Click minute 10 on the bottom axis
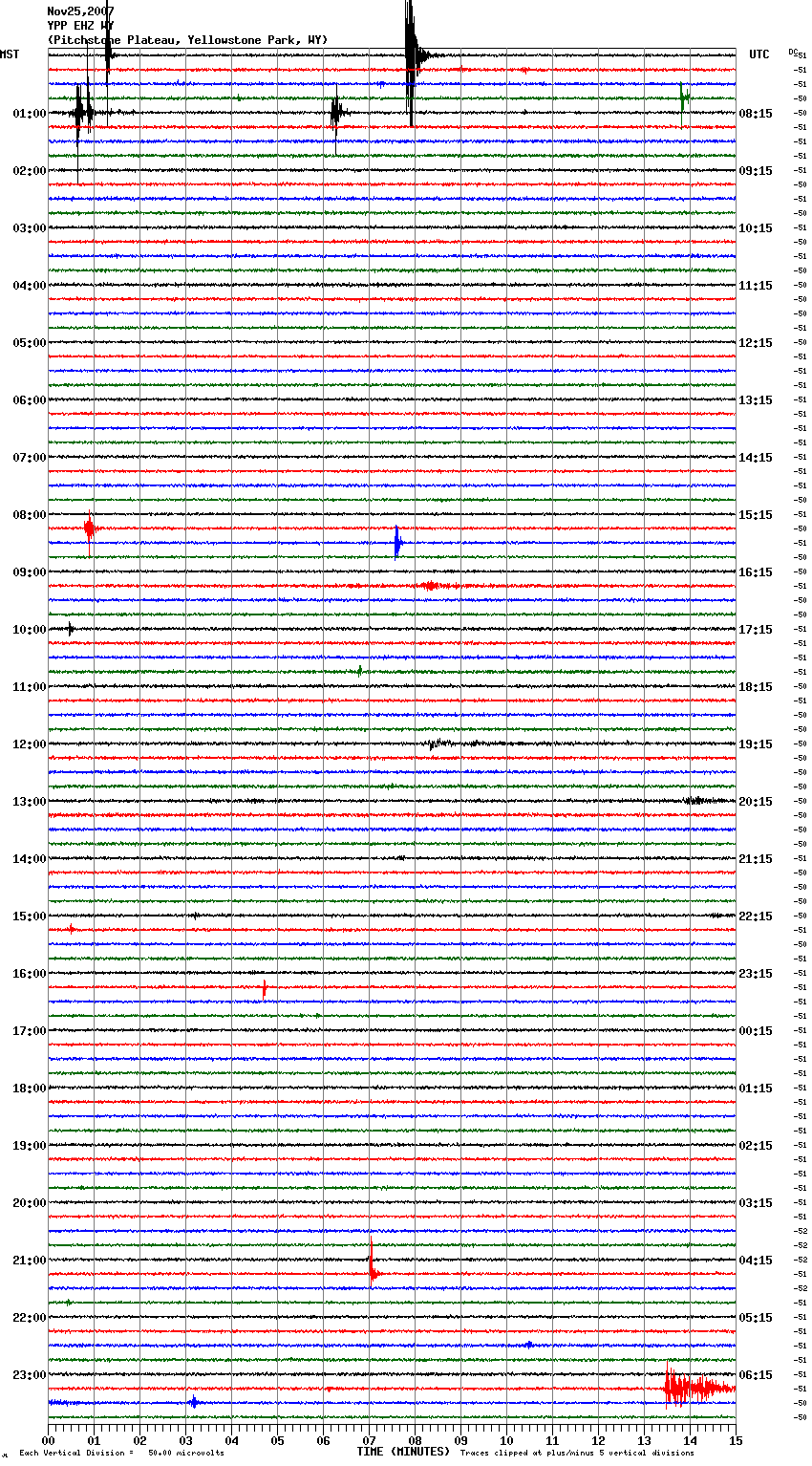The height and width of the screenshot is (1466, 812). pos(506,1440)
